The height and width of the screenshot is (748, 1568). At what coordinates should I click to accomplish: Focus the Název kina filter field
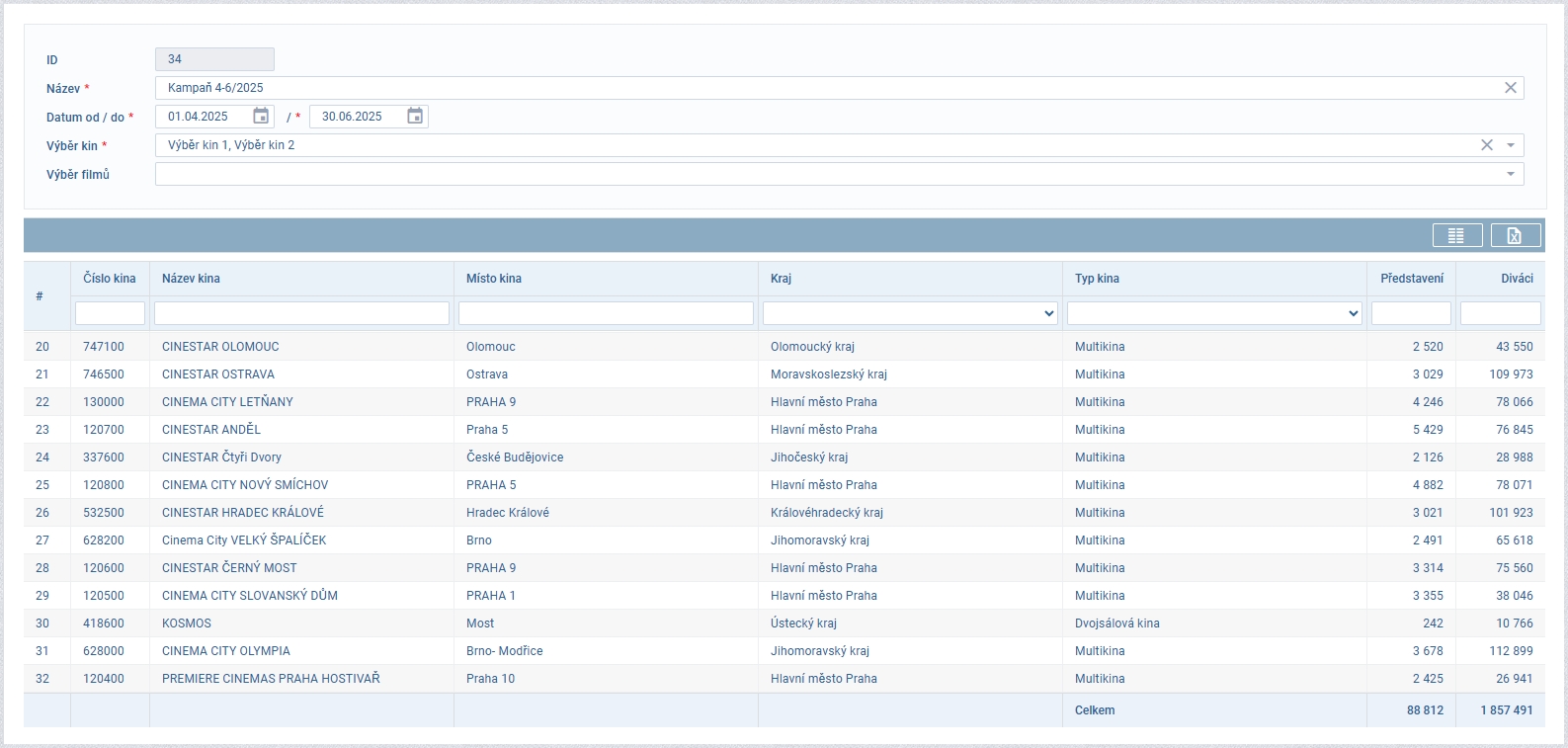tap(301, 313)
